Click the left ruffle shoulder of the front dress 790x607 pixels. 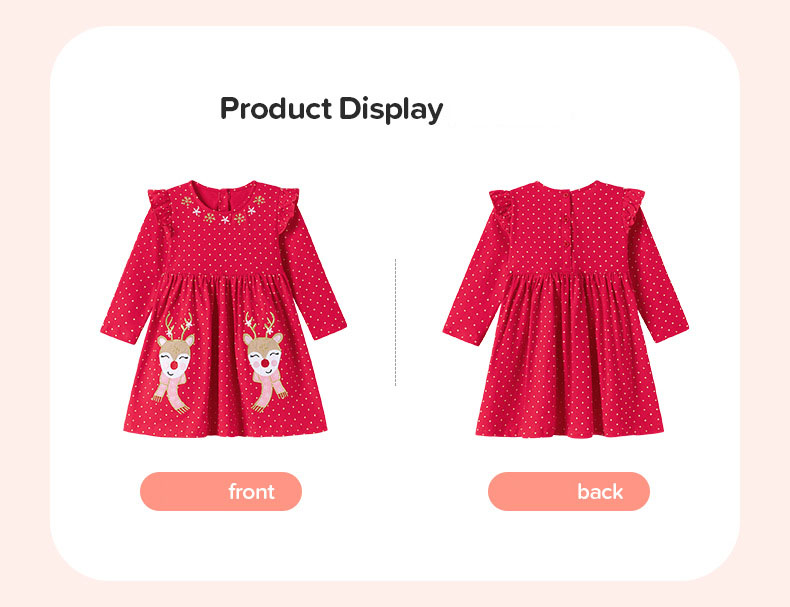tap(160, 209)
